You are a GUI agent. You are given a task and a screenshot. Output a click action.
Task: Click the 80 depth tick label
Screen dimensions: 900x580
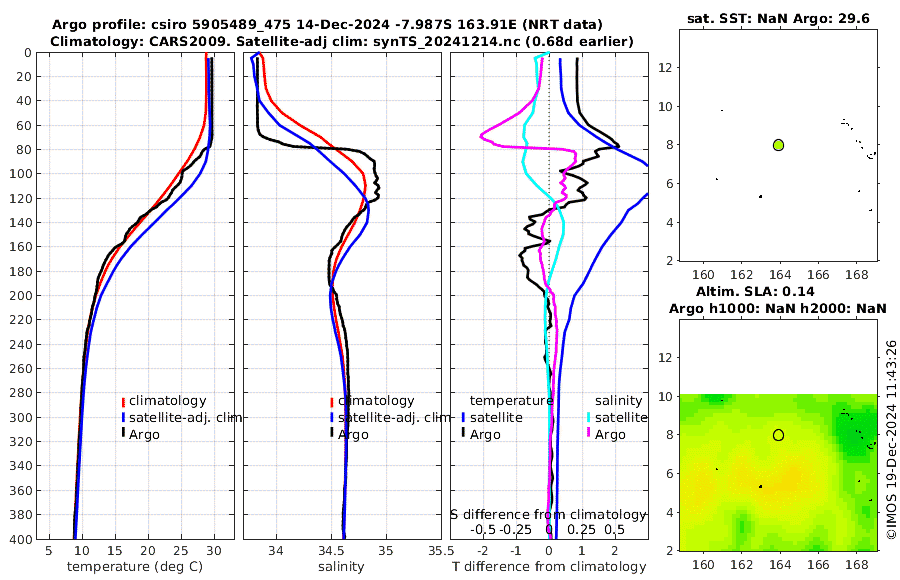pos(25,150)
